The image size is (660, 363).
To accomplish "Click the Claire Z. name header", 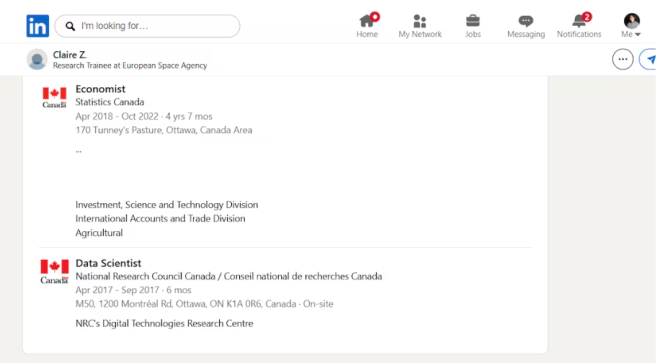I will [x=69, y=55].
